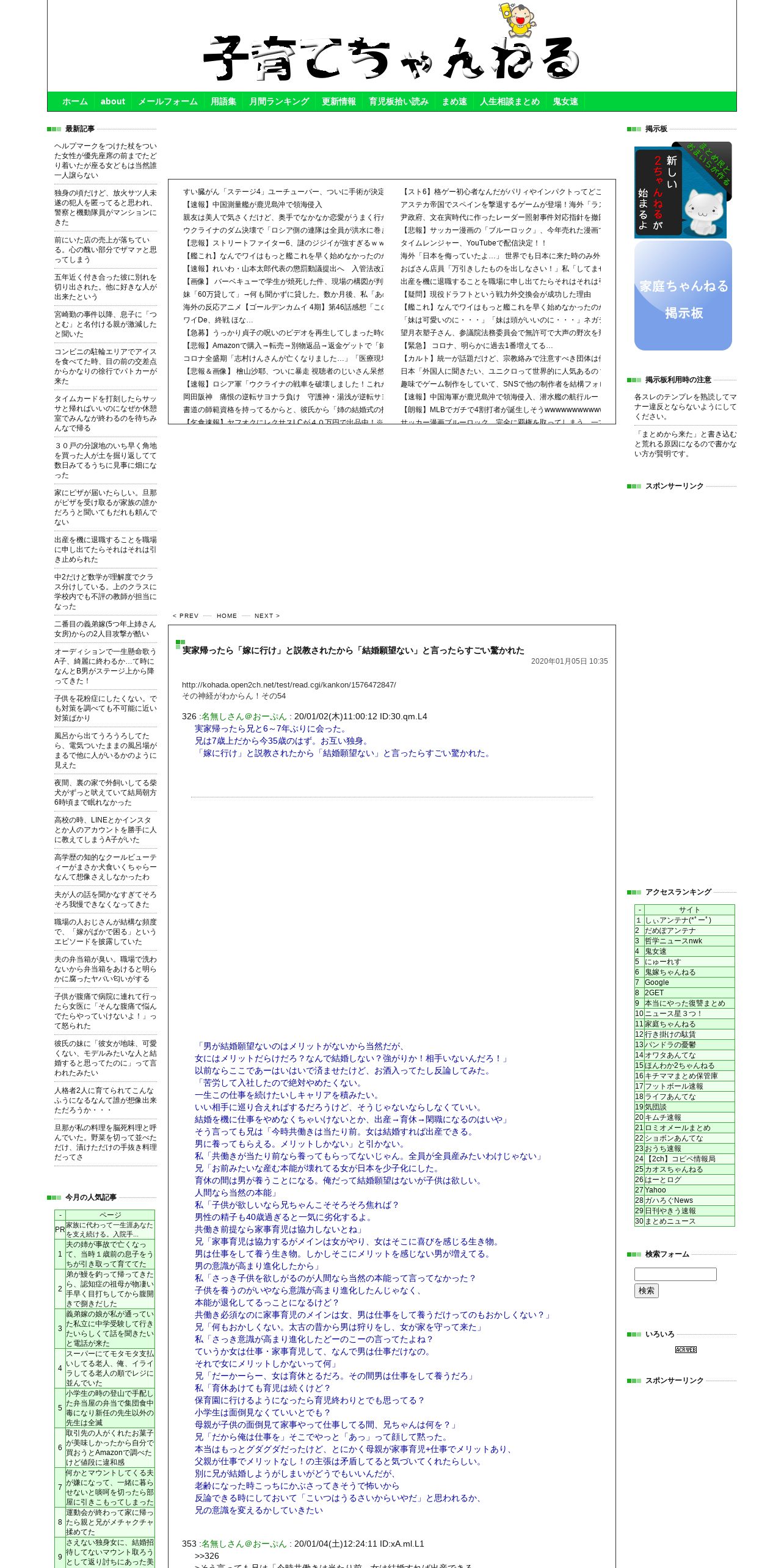The height and width of the screenshot is (1568, 784).
Task: Click Google in access ranking
Action: [656, 982]
